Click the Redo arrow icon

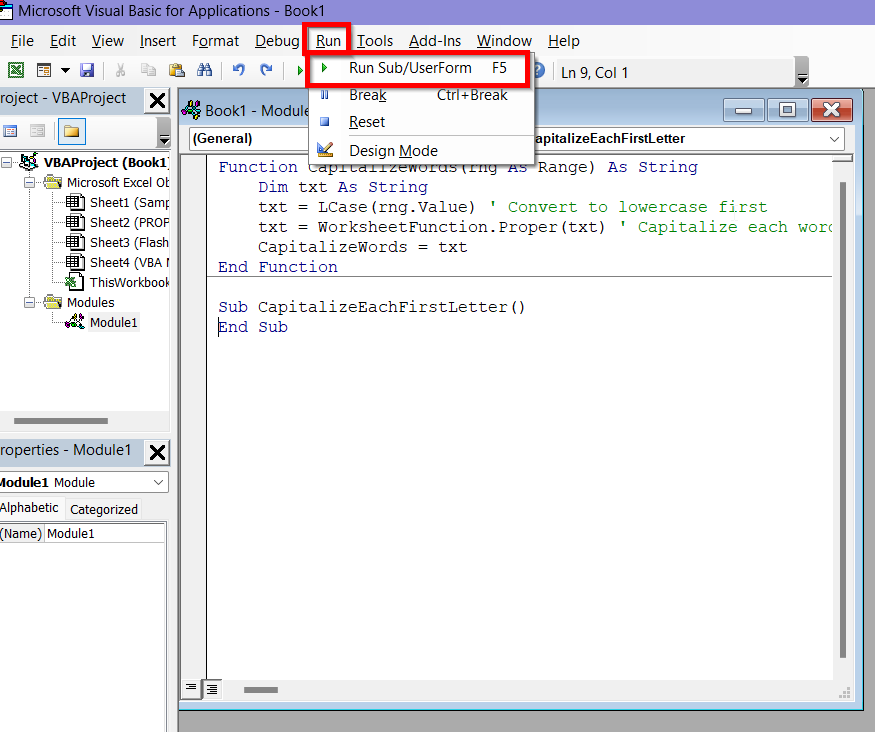coord(266,70)
